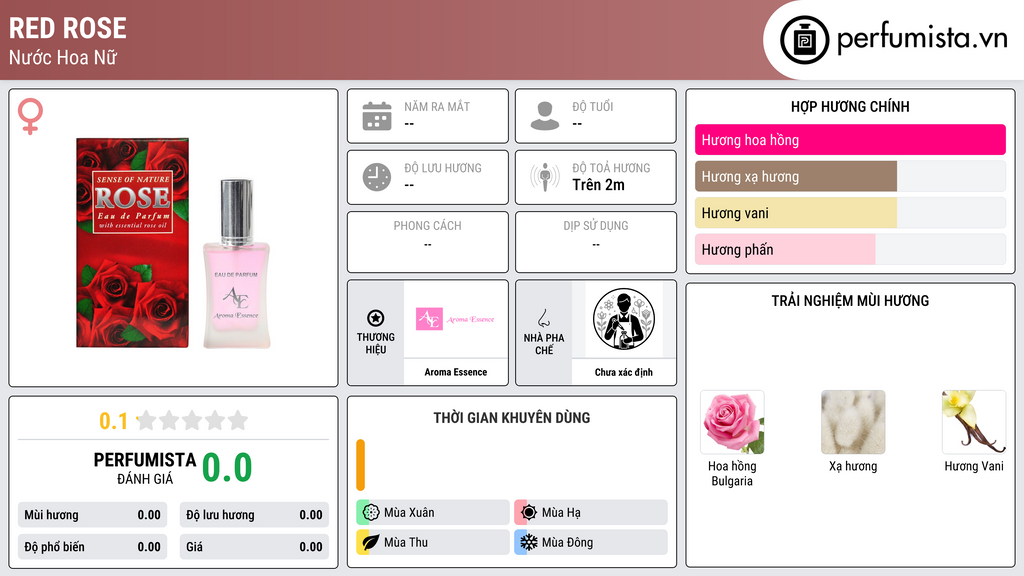Click the Aroma Essence brand name link
1024x576 pixels.
[456, 372]
